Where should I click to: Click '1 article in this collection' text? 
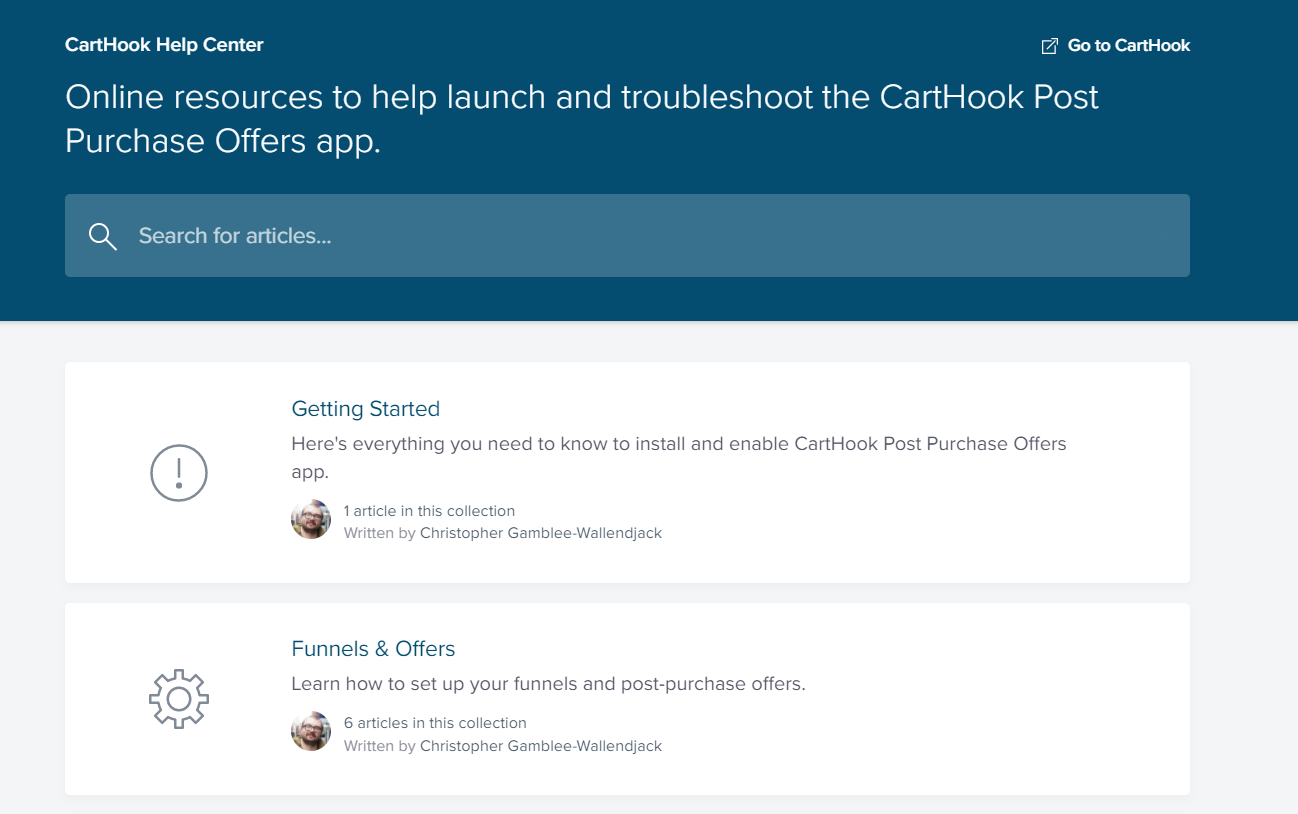(x=429, y=511)
